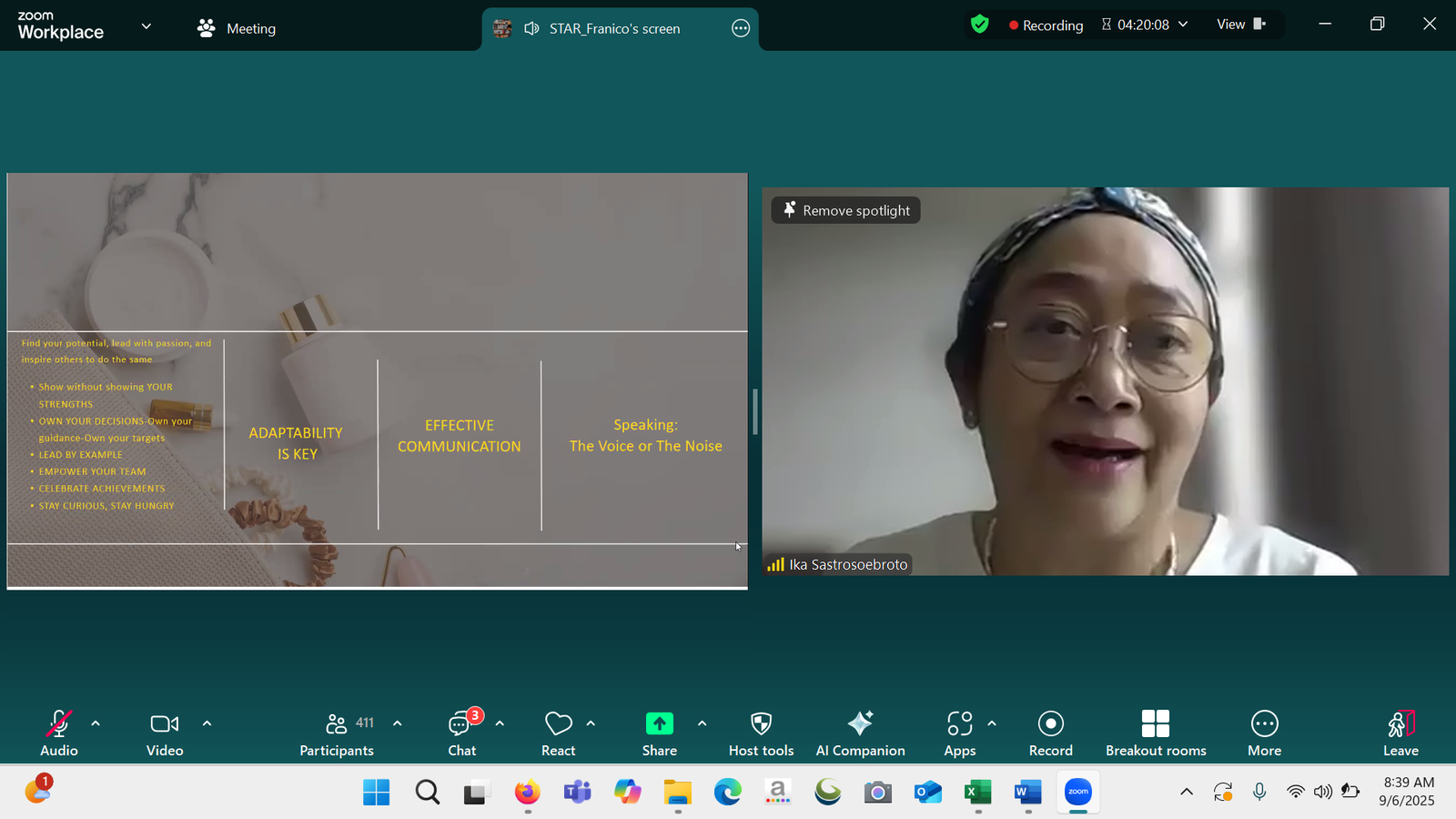Switch to the Meeting tab
1456x819 pixels.
[237, 28]
